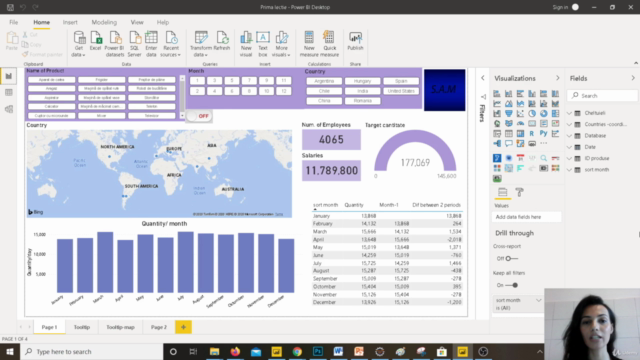Open Get more visuals ellipsis
The width and height of the screenshot is (640, 360).
[544, 143]
